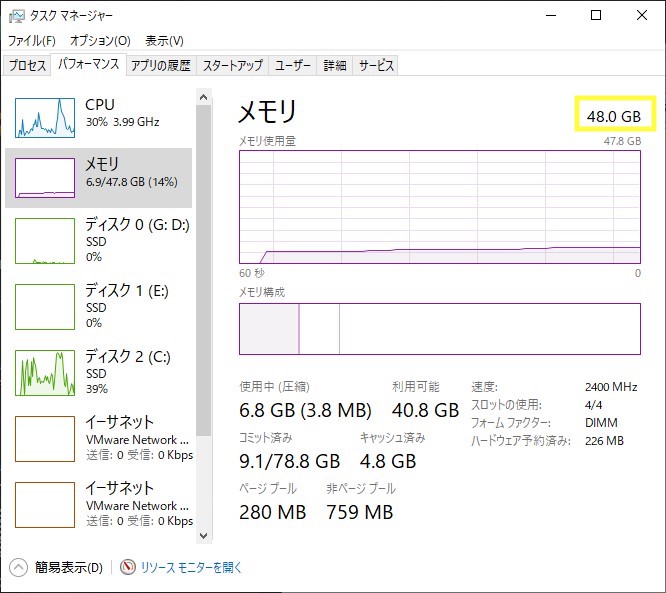Image resolution: width=666 pixels, height=593 pixels.
Task: Click the 40.8 GB available value
Action: tap(425, 410)
